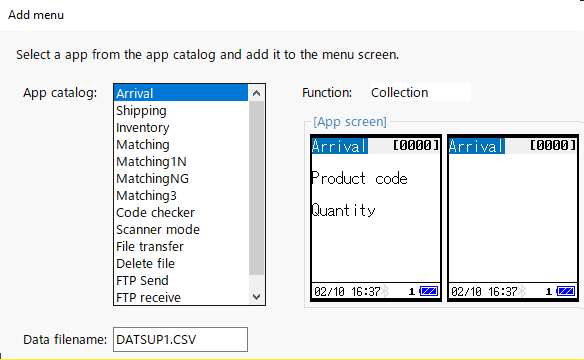The height and width of the screenshot is (360, 584).
Task: Click the app catalog scrollbar thumb
Action: (256, 188)
